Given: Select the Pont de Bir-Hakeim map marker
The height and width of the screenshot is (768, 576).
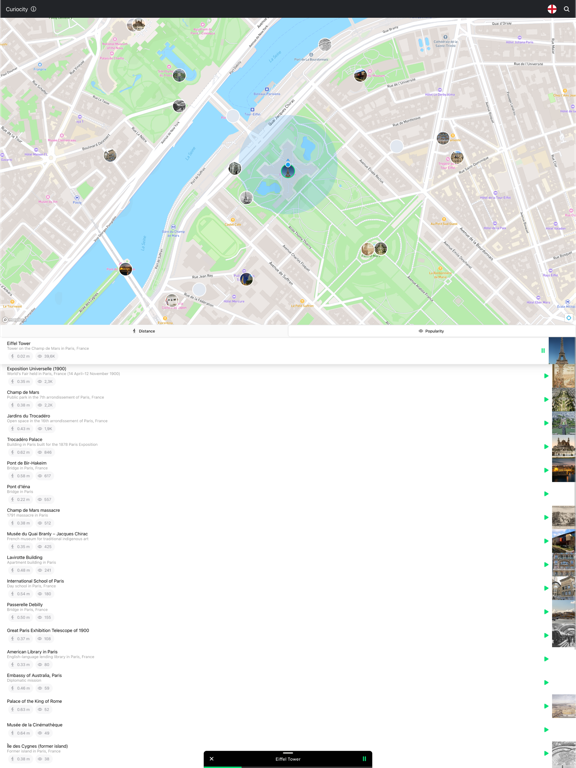Looking at the screenshot, I should [125, 269].
